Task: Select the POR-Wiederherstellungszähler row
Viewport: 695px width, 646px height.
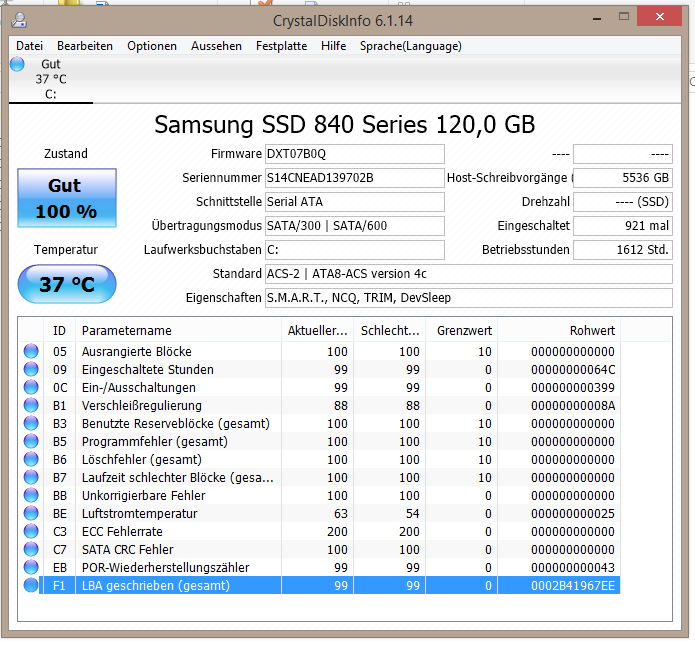Action: tap(319, 568)
